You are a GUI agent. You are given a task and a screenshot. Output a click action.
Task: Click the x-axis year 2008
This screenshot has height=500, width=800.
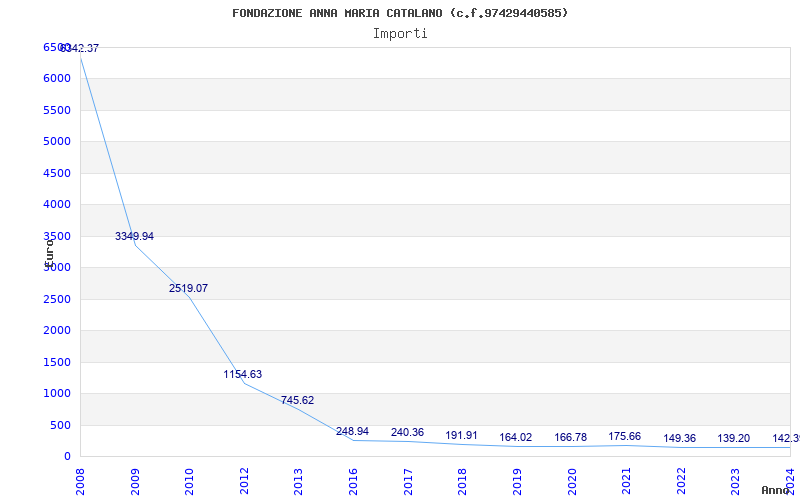tap(81, 482)
